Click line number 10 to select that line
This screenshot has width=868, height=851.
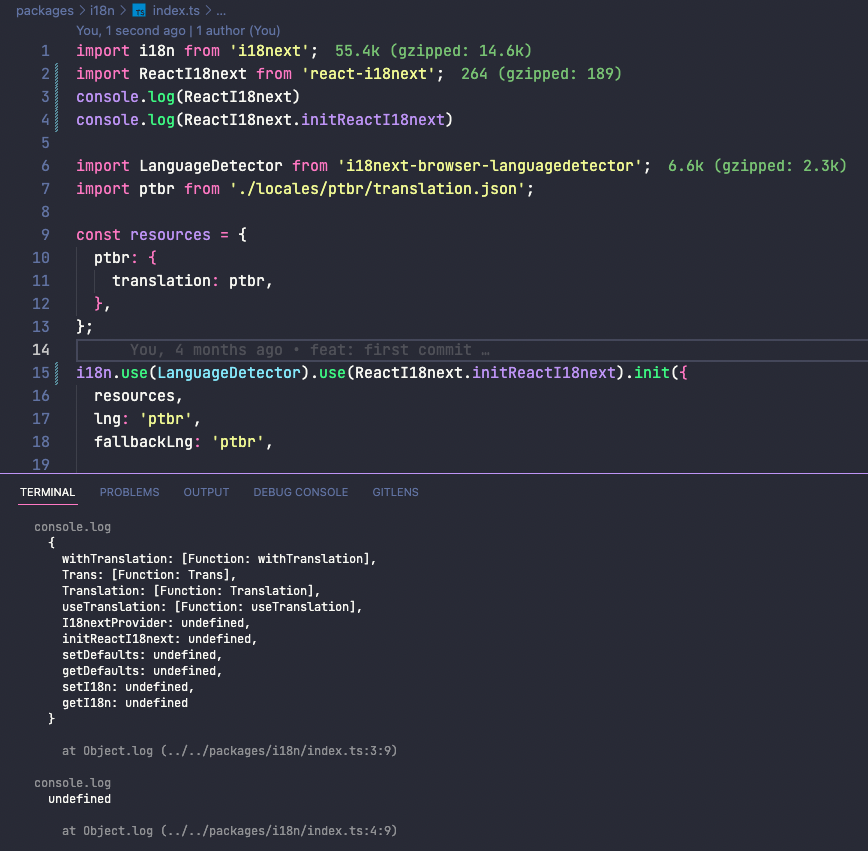(x=41, y=257)
